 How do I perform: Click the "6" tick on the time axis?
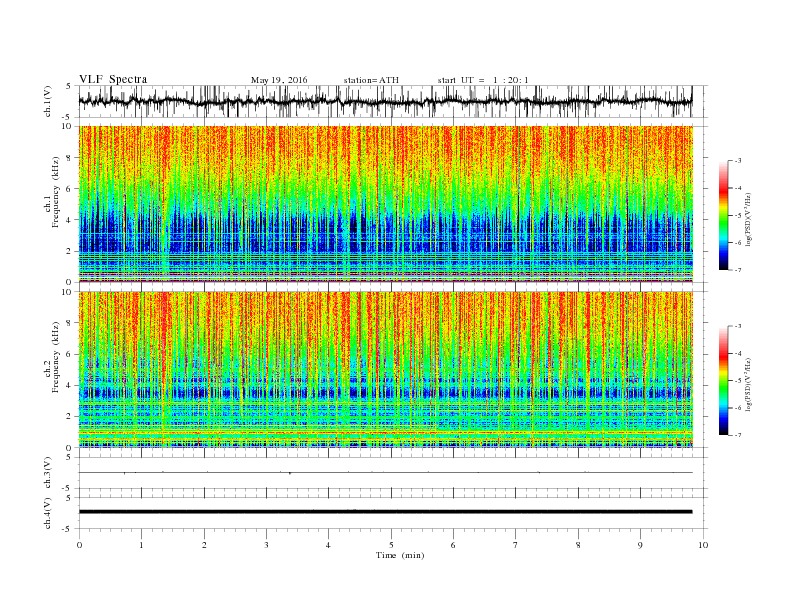pos(454,545)
